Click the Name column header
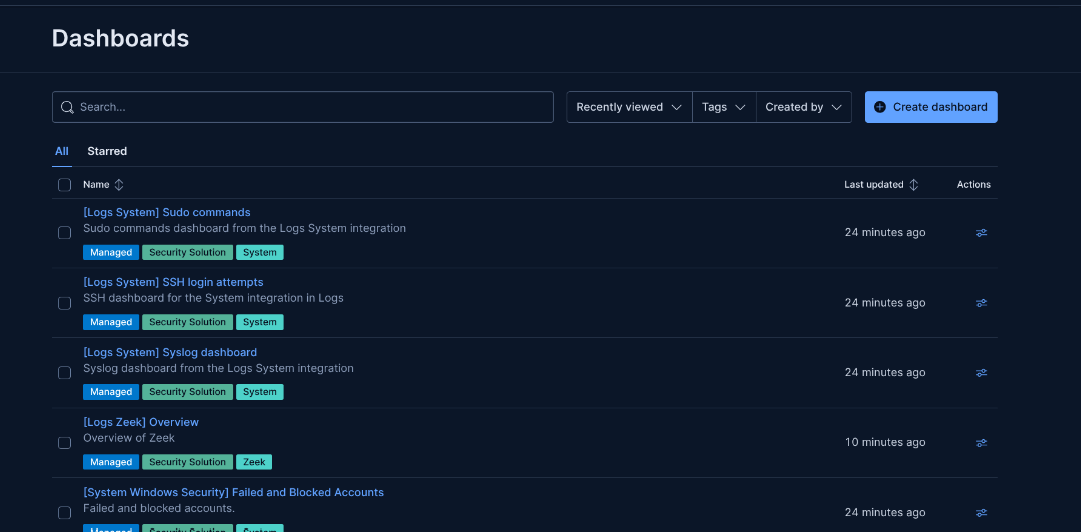 point(97,185)
